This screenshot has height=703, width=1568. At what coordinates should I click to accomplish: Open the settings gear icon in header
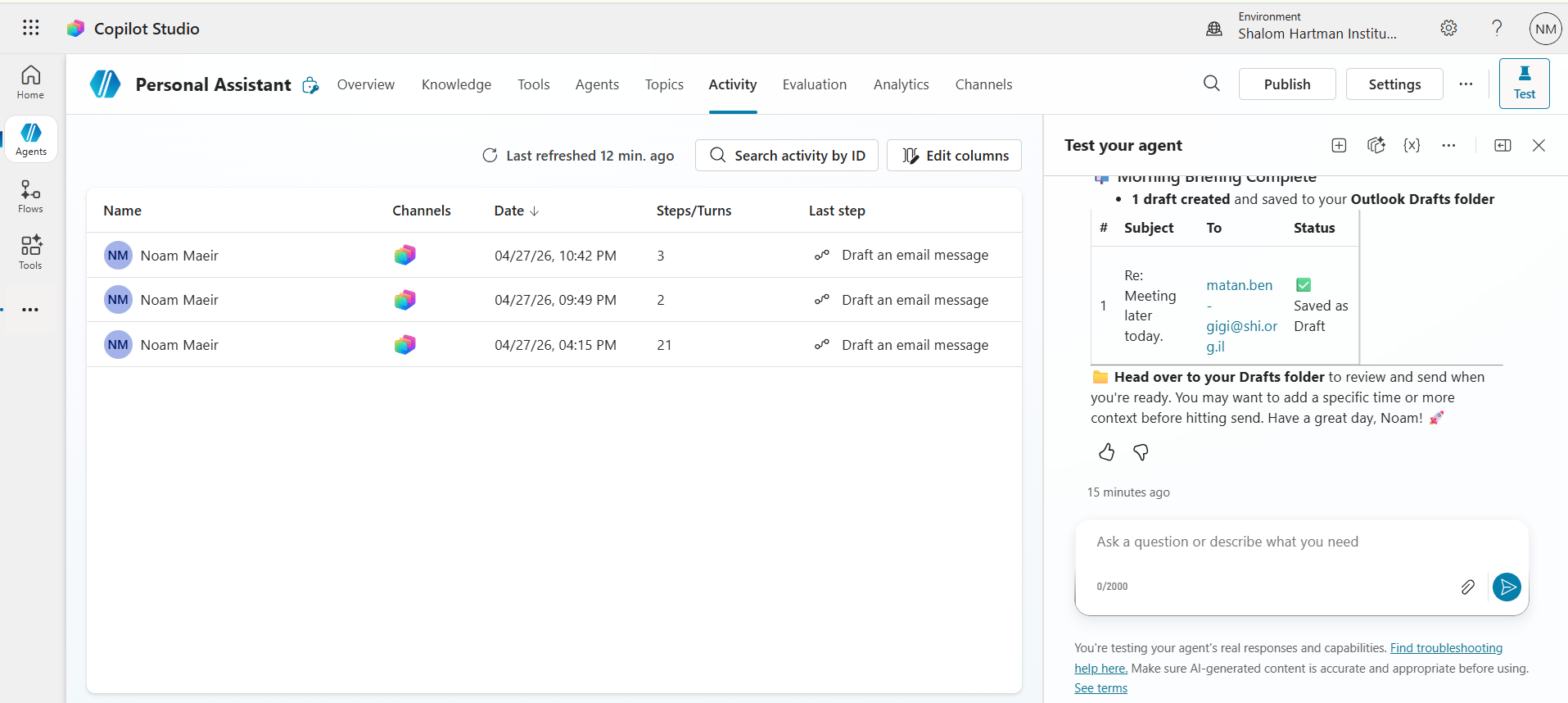(1448, 28)
